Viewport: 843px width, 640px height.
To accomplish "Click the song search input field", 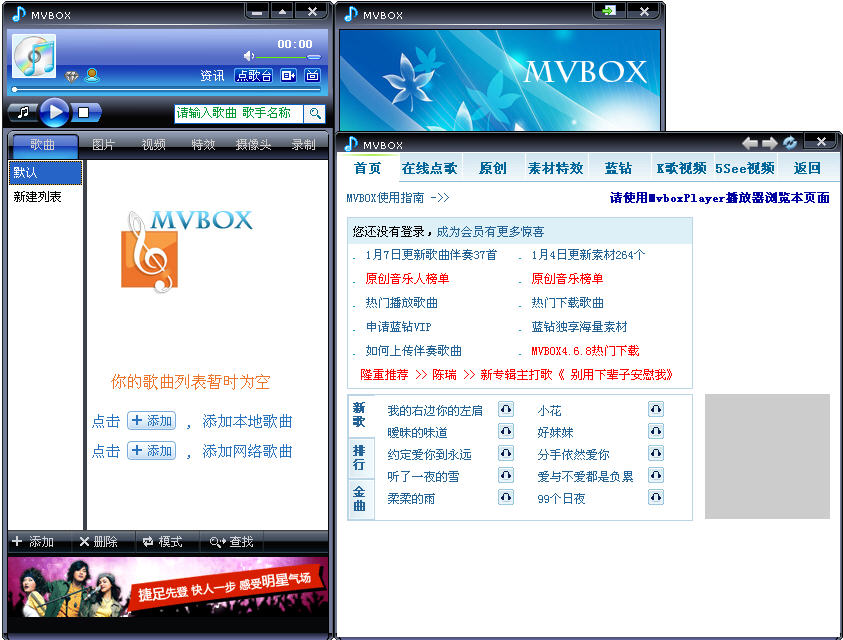I will click(x=237, y=112).
